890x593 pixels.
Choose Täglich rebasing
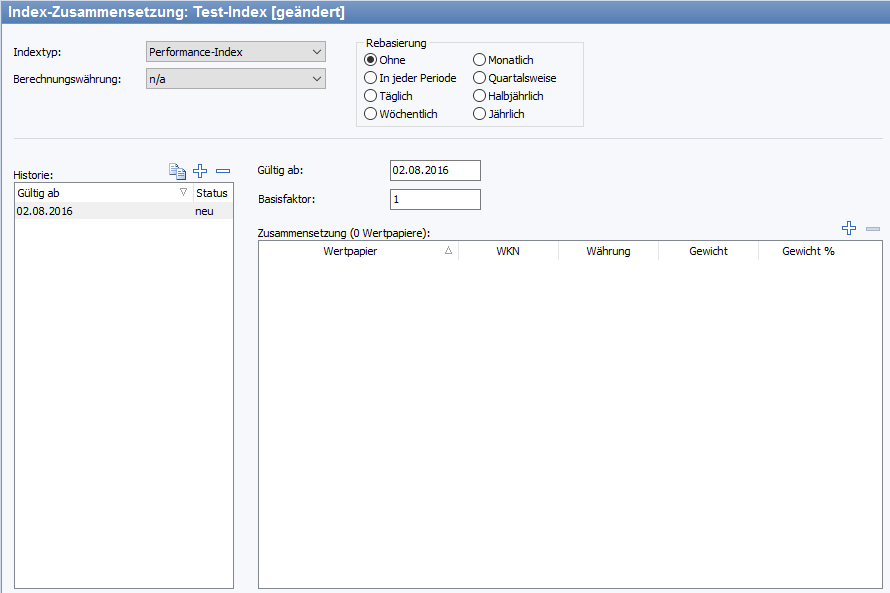[x=371, y=96]
